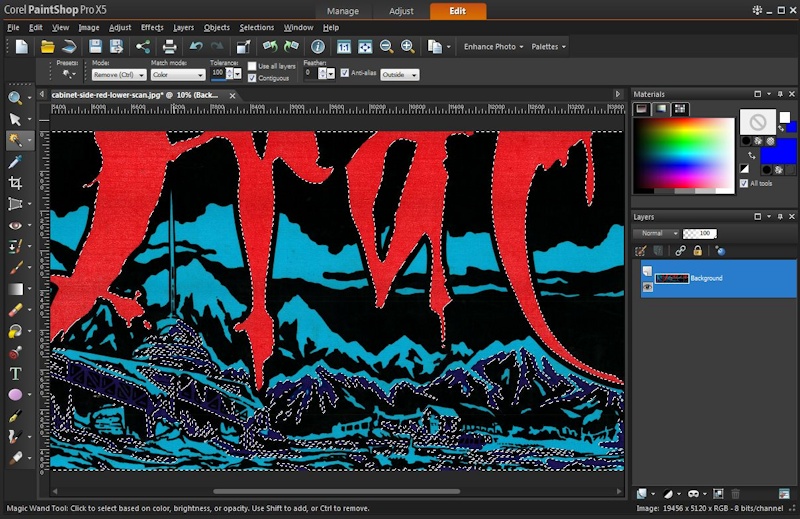Viewport: 800px width, 519px height.
Task: Open the Effects menu
Action: [x=152, y=28]
